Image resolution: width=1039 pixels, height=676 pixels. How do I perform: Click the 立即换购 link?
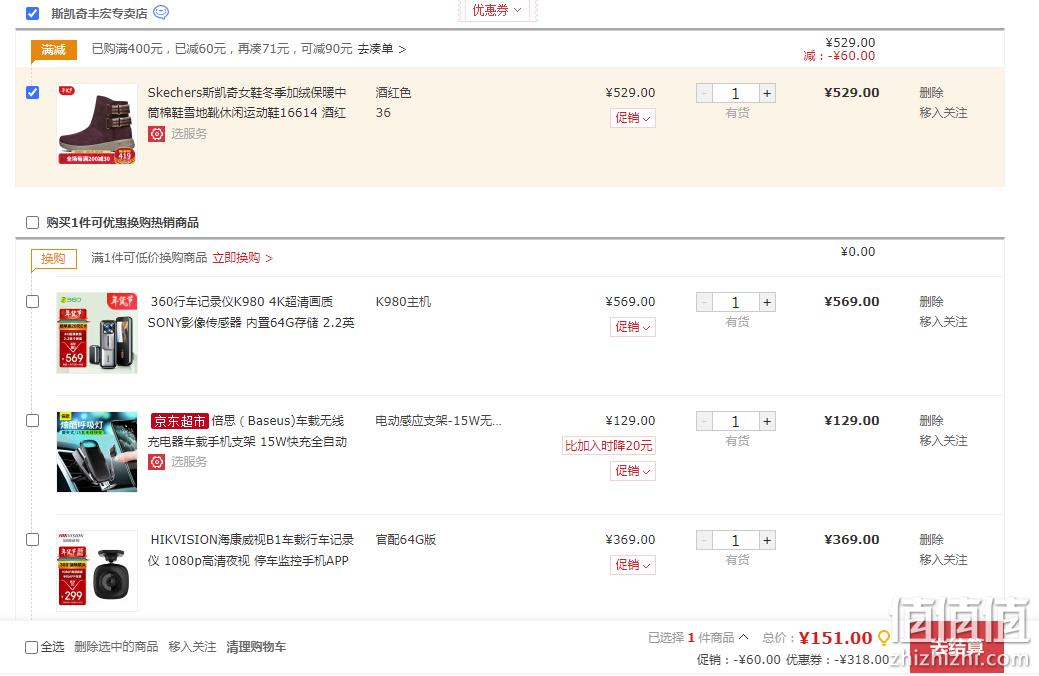click(243, 258)
